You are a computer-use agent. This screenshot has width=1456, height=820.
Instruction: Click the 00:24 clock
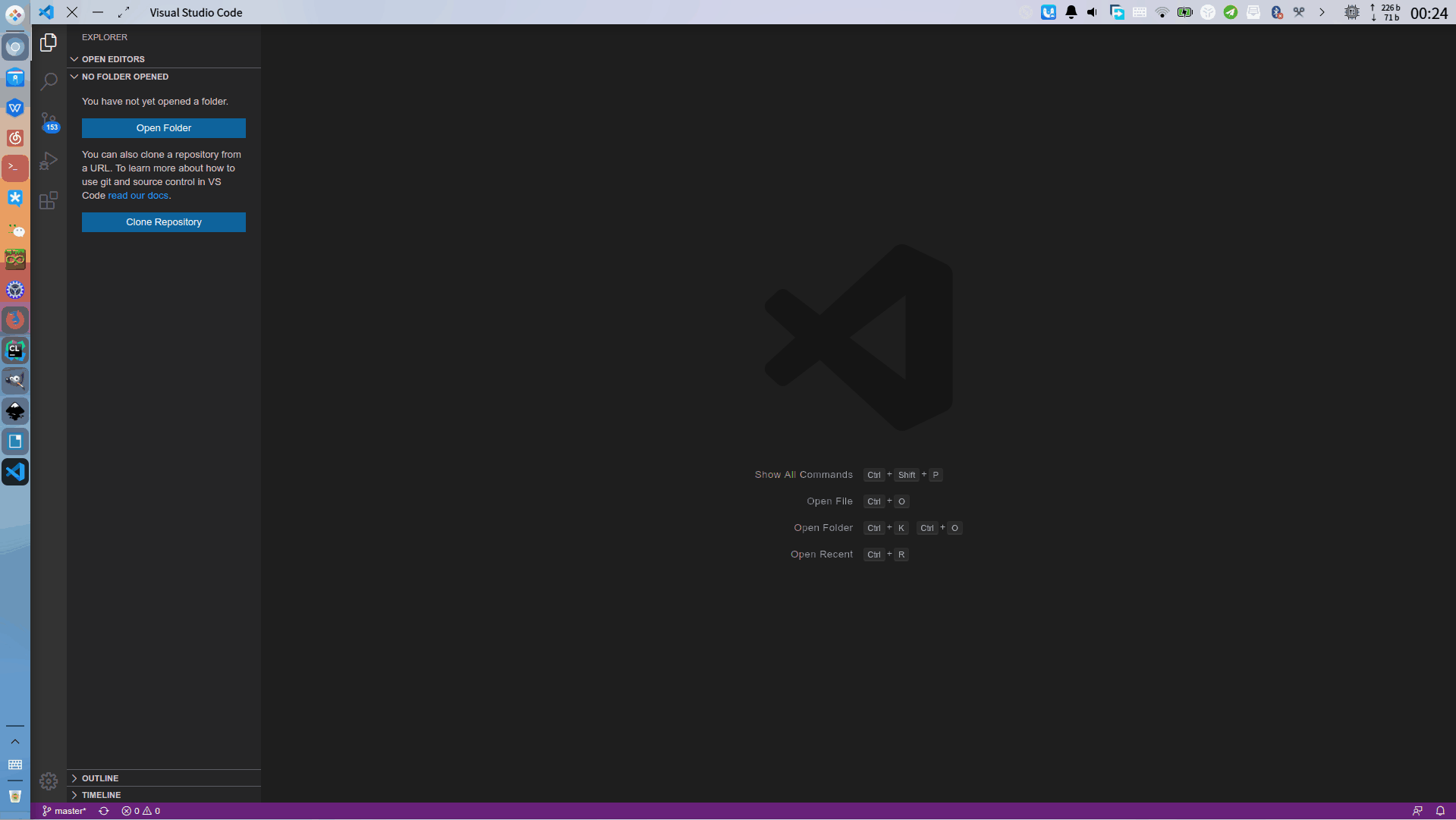point(1429,13)
